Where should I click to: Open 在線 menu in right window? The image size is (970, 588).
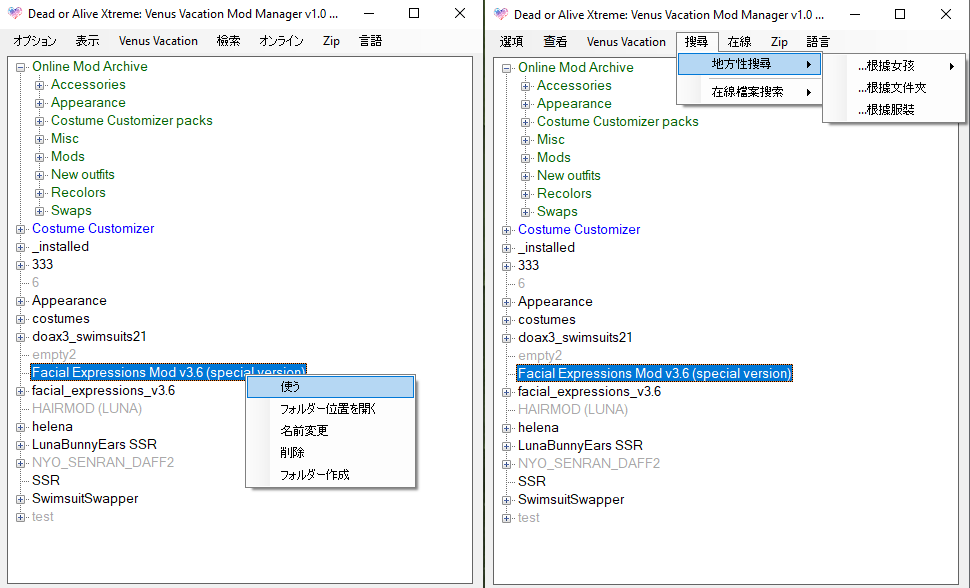tap(739, 42)
